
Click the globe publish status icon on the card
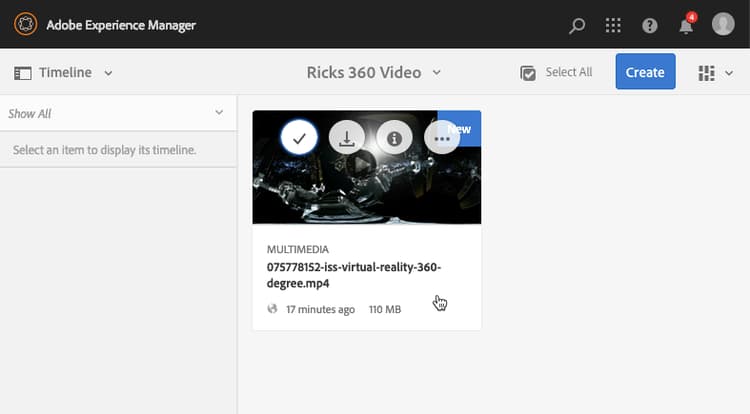click(272, 309)
